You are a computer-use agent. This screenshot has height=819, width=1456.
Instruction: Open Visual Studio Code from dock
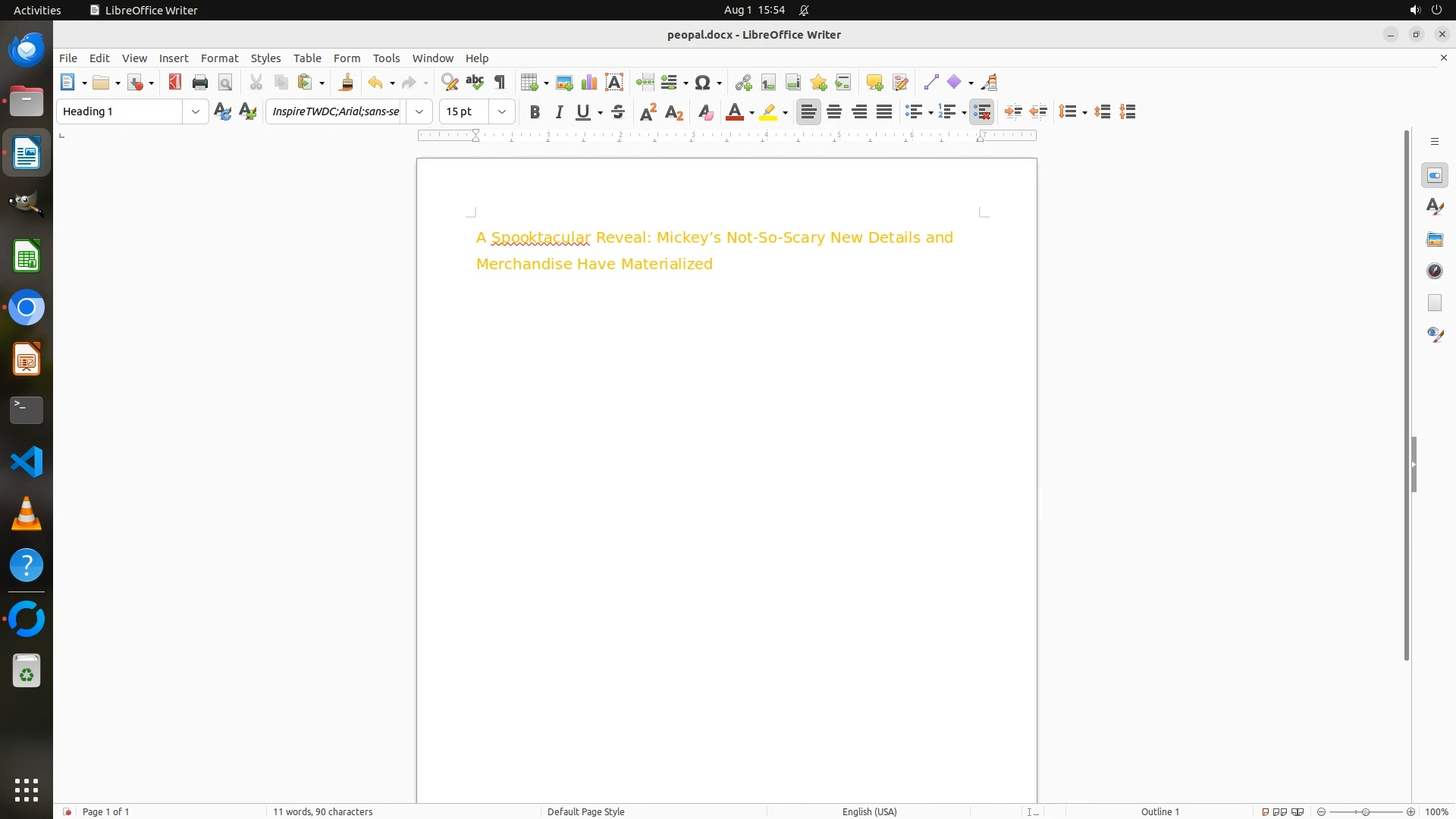point(27,462)
